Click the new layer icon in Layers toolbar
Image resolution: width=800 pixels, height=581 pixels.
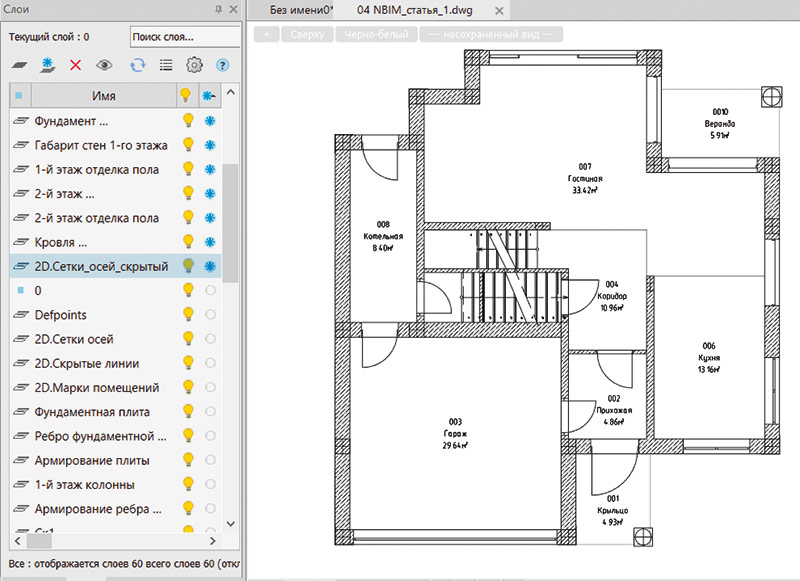(x=20, y=65)
